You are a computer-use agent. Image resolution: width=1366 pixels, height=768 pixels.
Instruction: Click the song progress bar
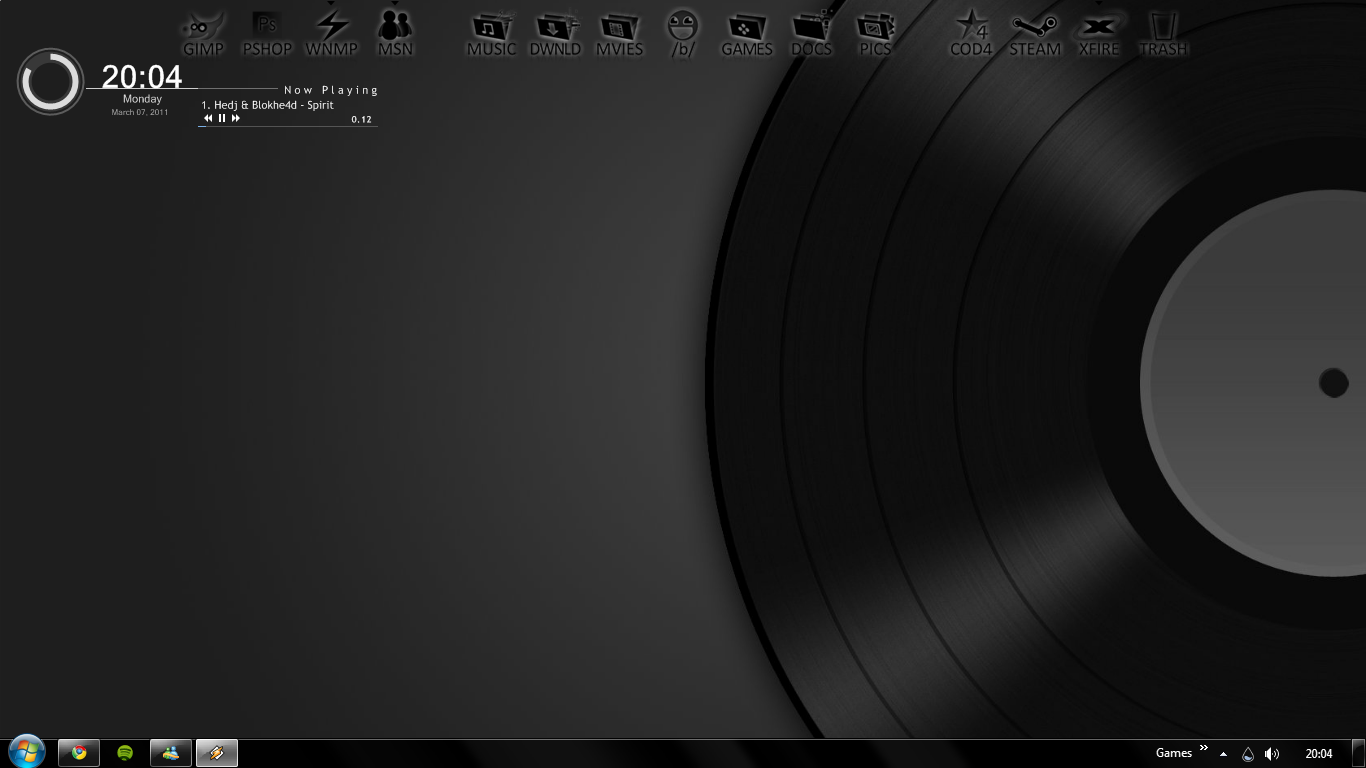tap(288, 126)
